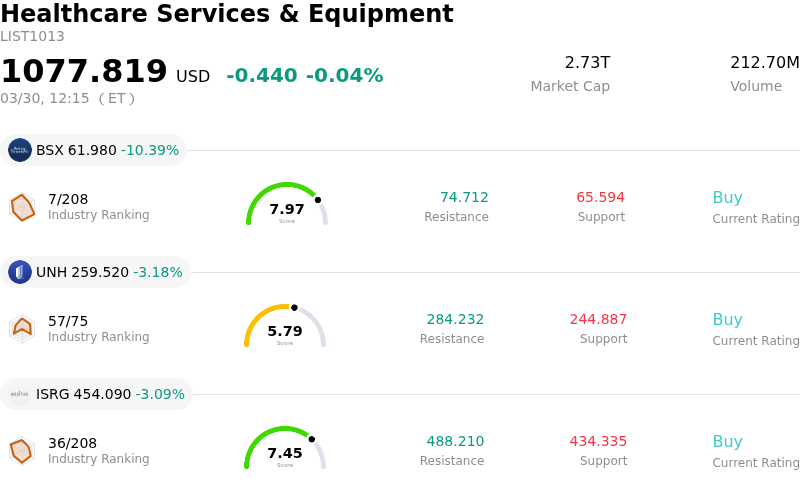Click the Healthcare Services & Equipment title

(227, 14)
